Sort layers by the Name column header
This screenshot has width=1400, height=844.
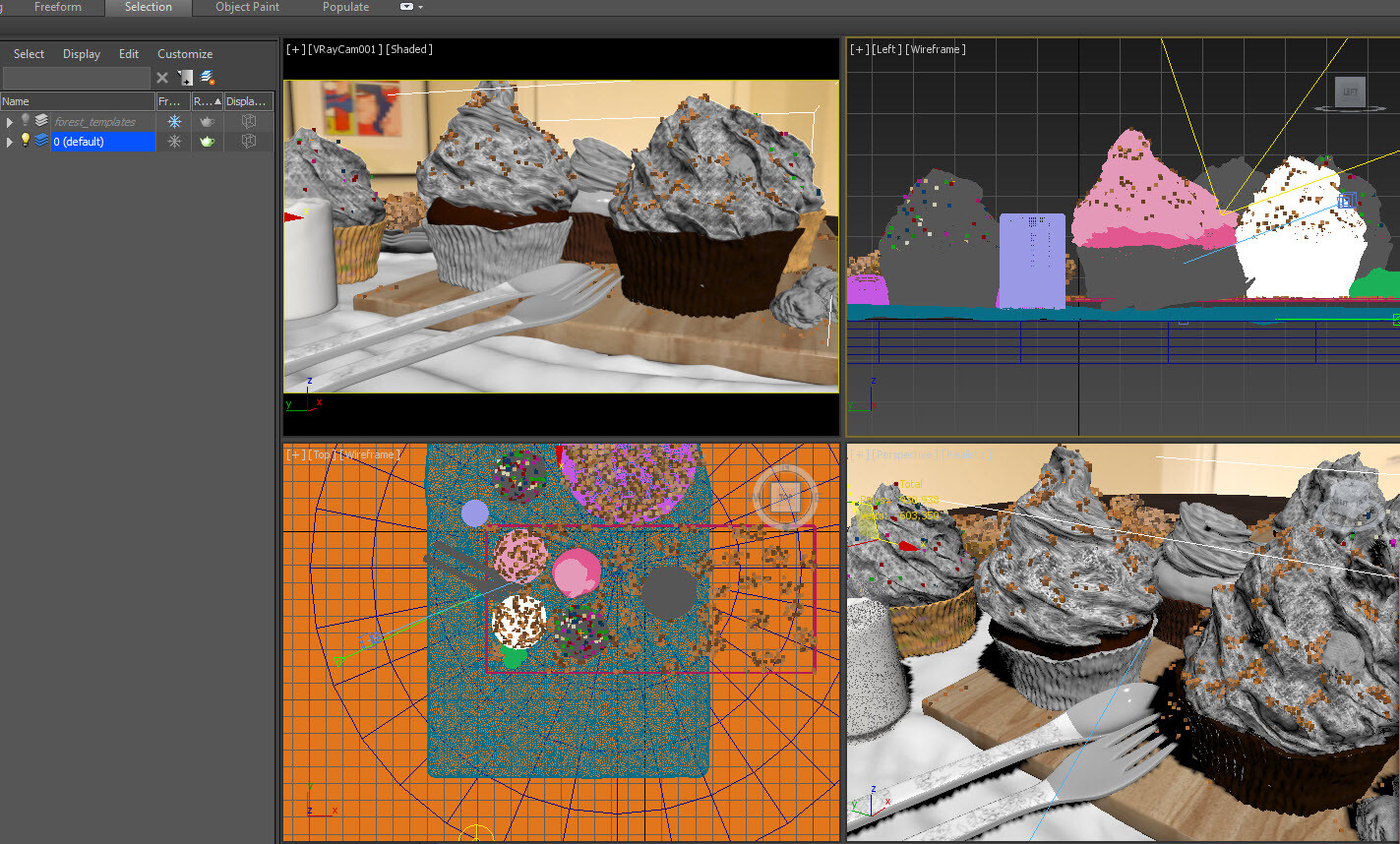[x=77, y=101]
